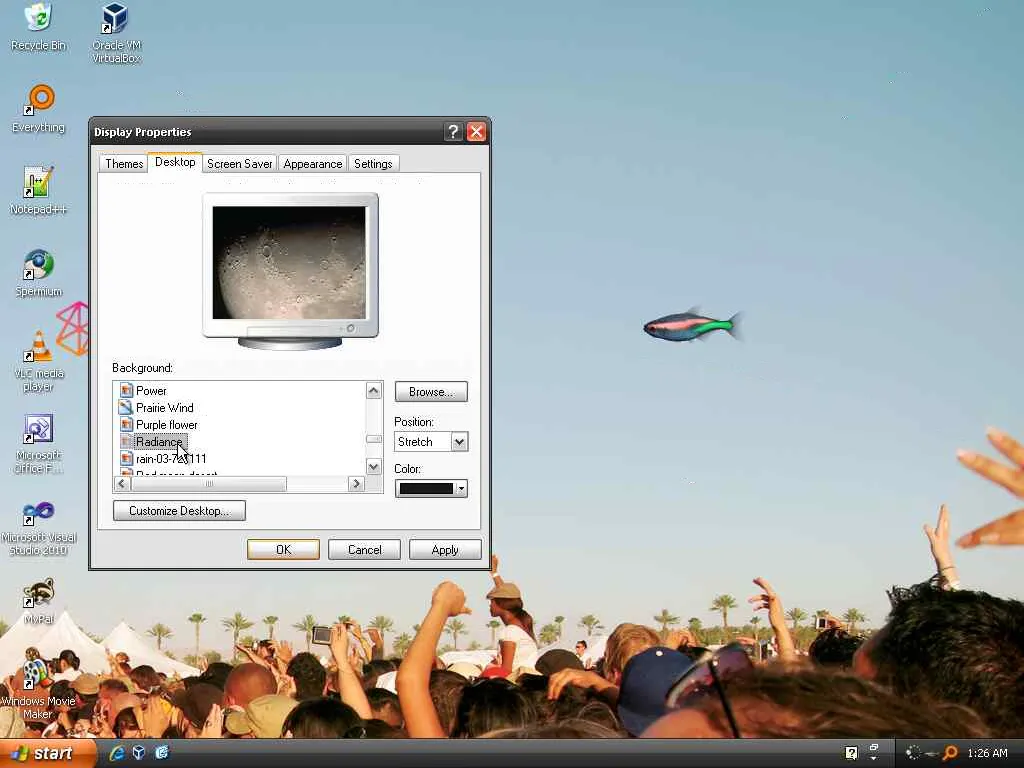Switch to the Screen Saver tab
1024x768 pixels.
(240, 164)
